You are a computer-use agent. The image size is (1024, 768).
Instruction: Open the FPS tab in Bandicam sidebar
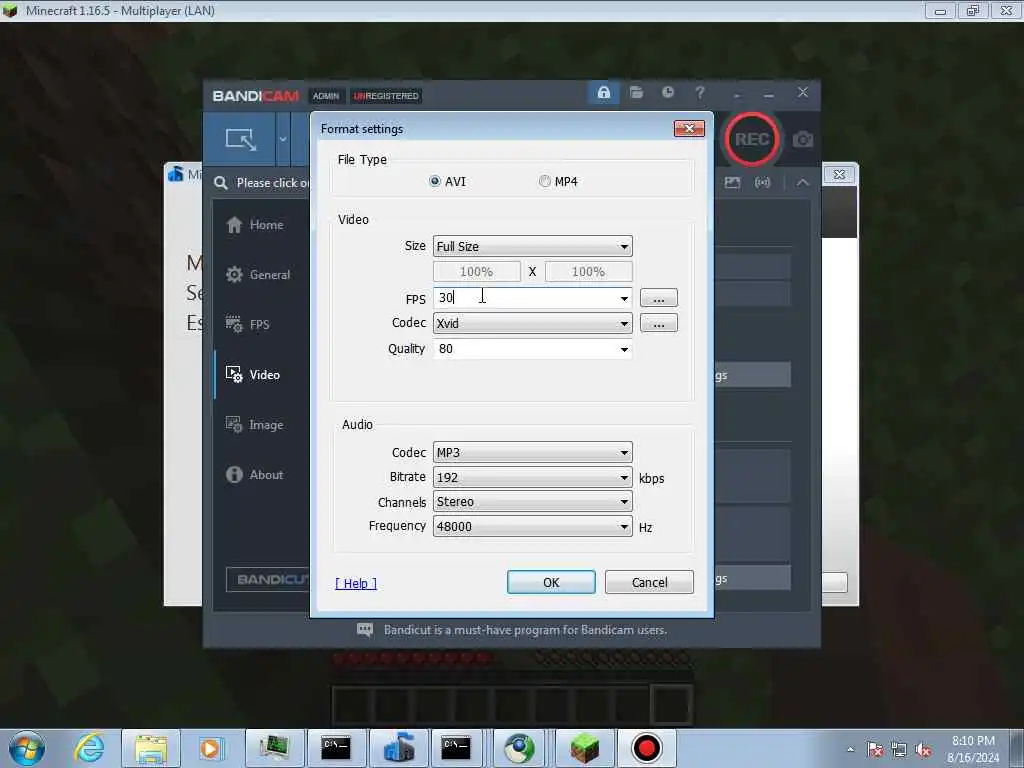261,325
